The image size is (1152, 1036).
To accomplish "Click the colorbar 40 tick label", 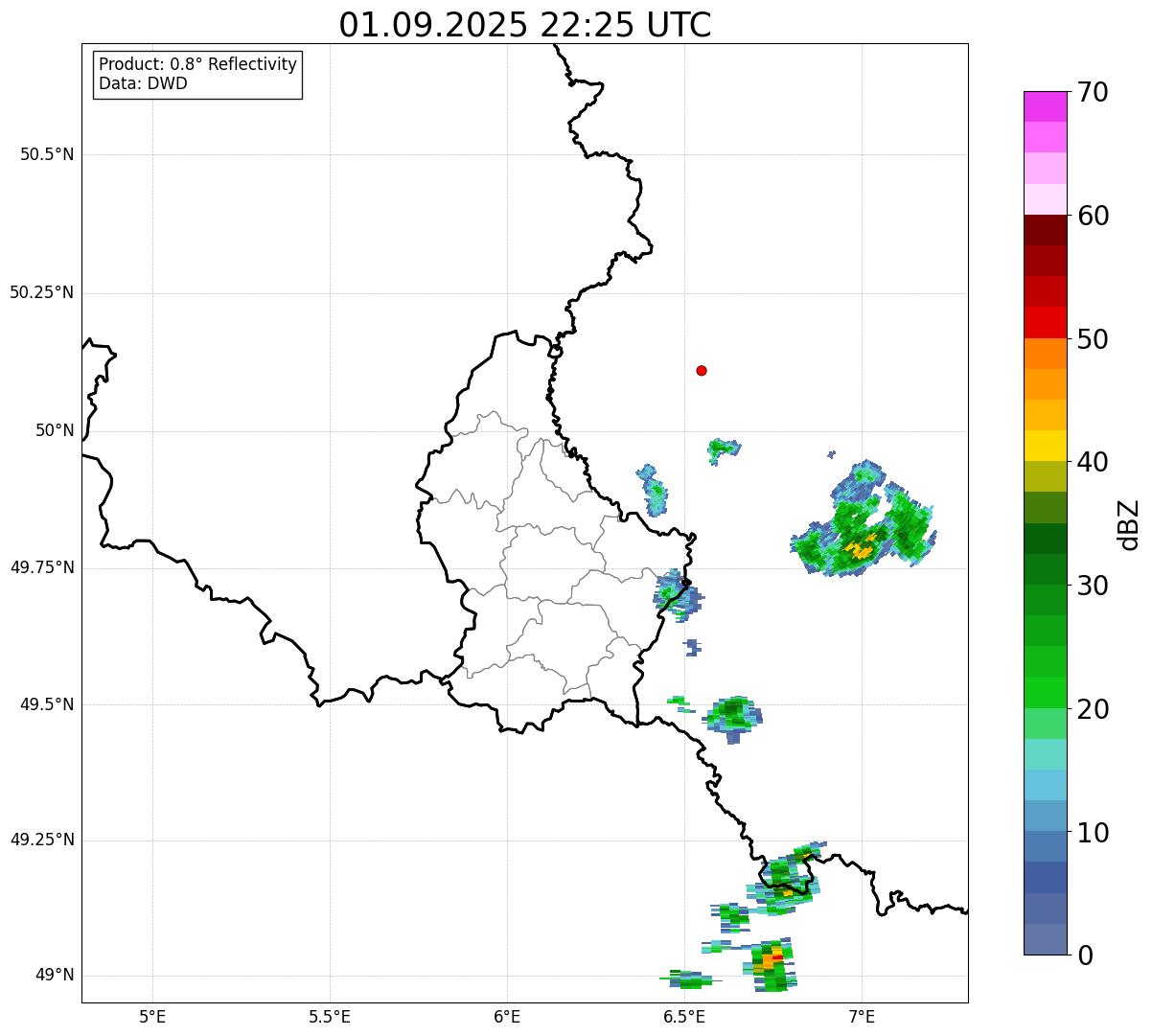I will tap(1093, 462).
